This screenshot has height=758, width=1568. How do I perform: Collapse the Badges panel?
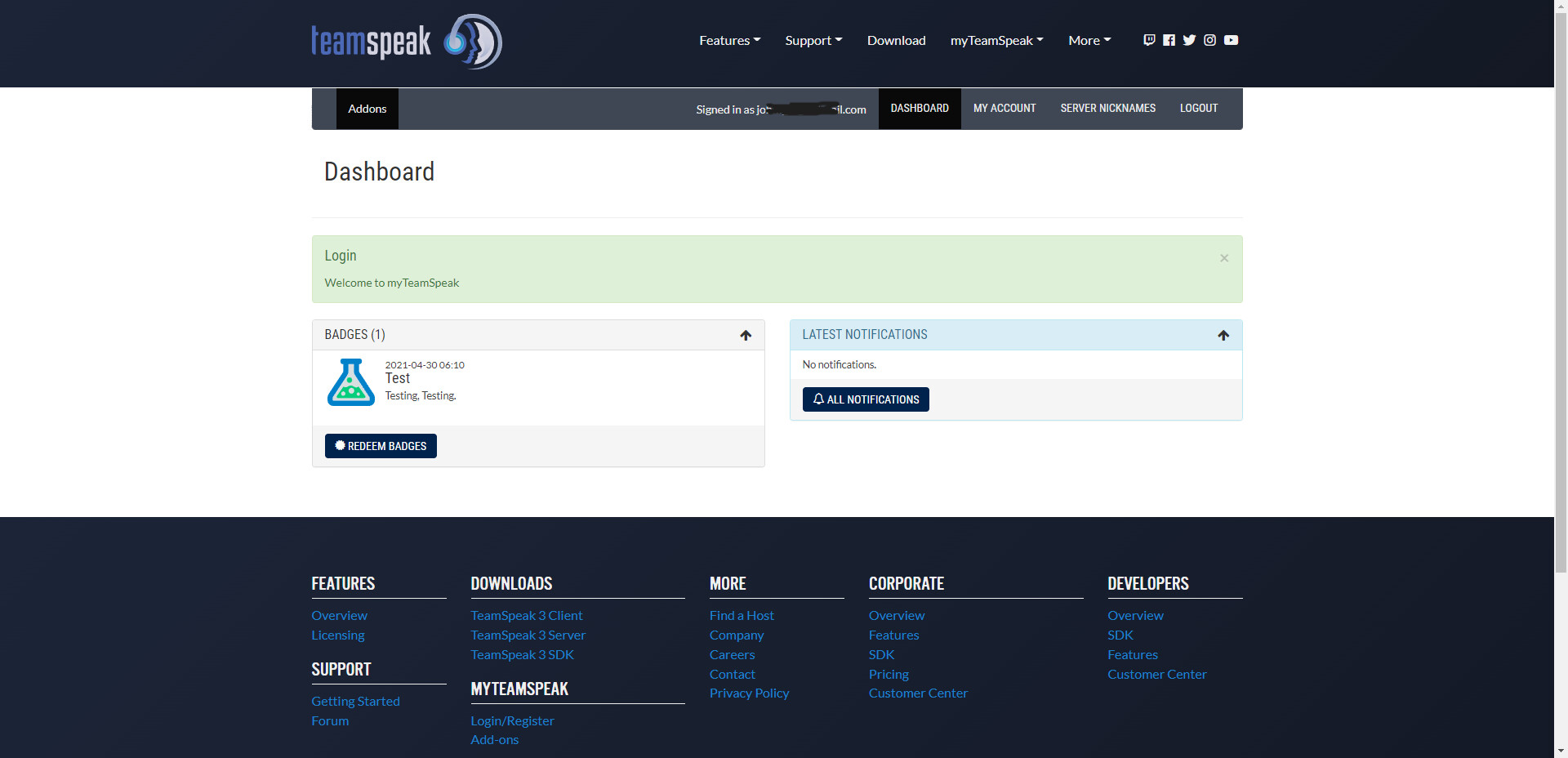pos(745,335)
